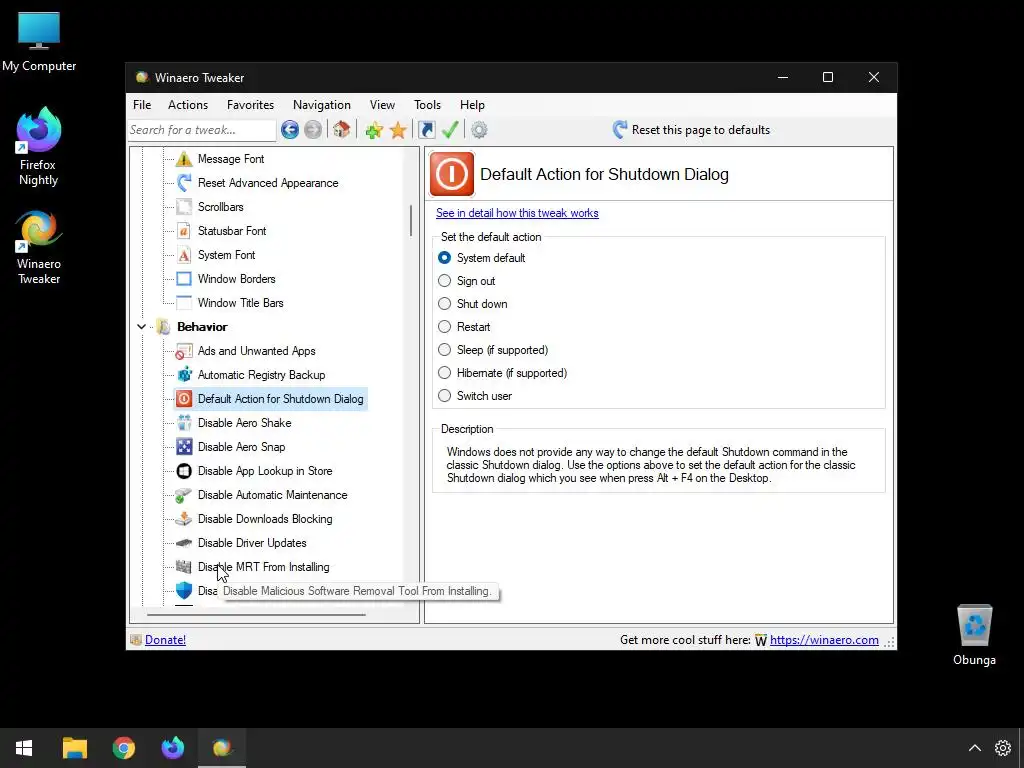Click the Window Borders blue square icon
Viewport: 1024px width, 768px height.
click(x=184, y=279)
